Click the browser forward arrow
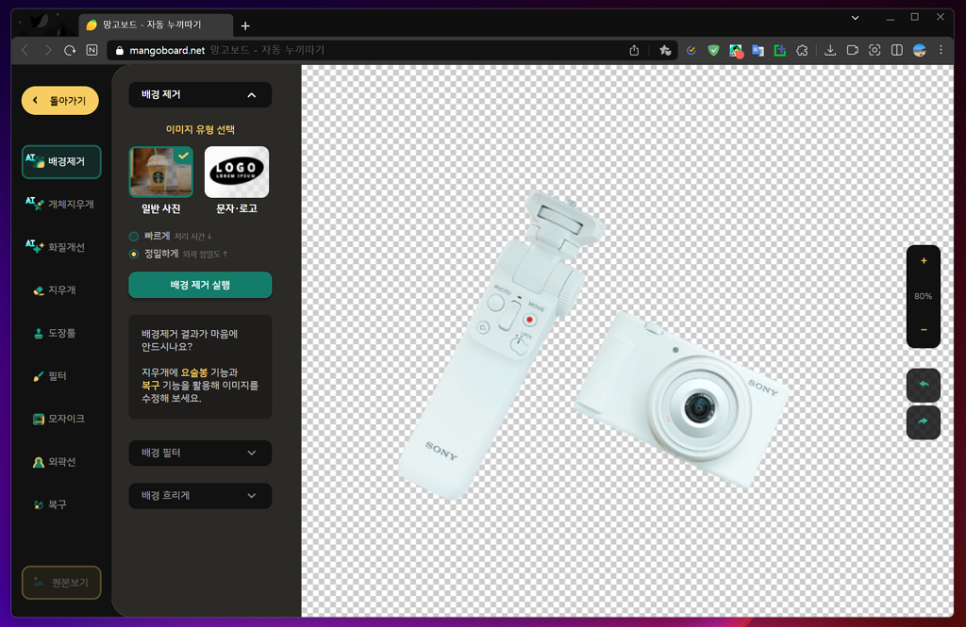The image size is (966, 627). pos(47,51)
